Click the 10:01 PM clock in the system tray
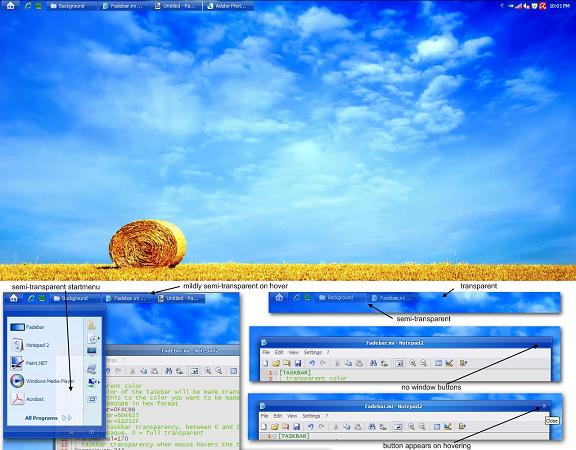576x450 pixels. tap(559, 6)
